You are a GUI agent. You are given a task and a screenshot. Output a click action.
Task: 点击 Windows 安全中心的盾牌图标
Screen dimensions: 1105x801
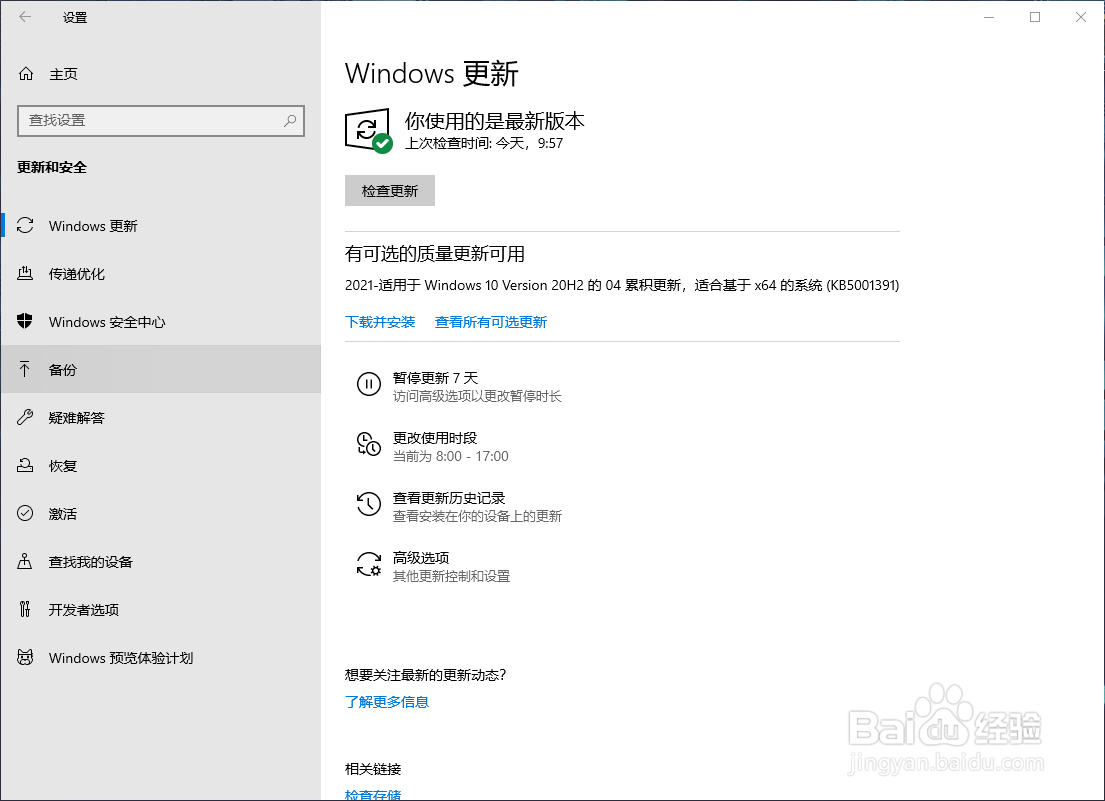(25, 321)
